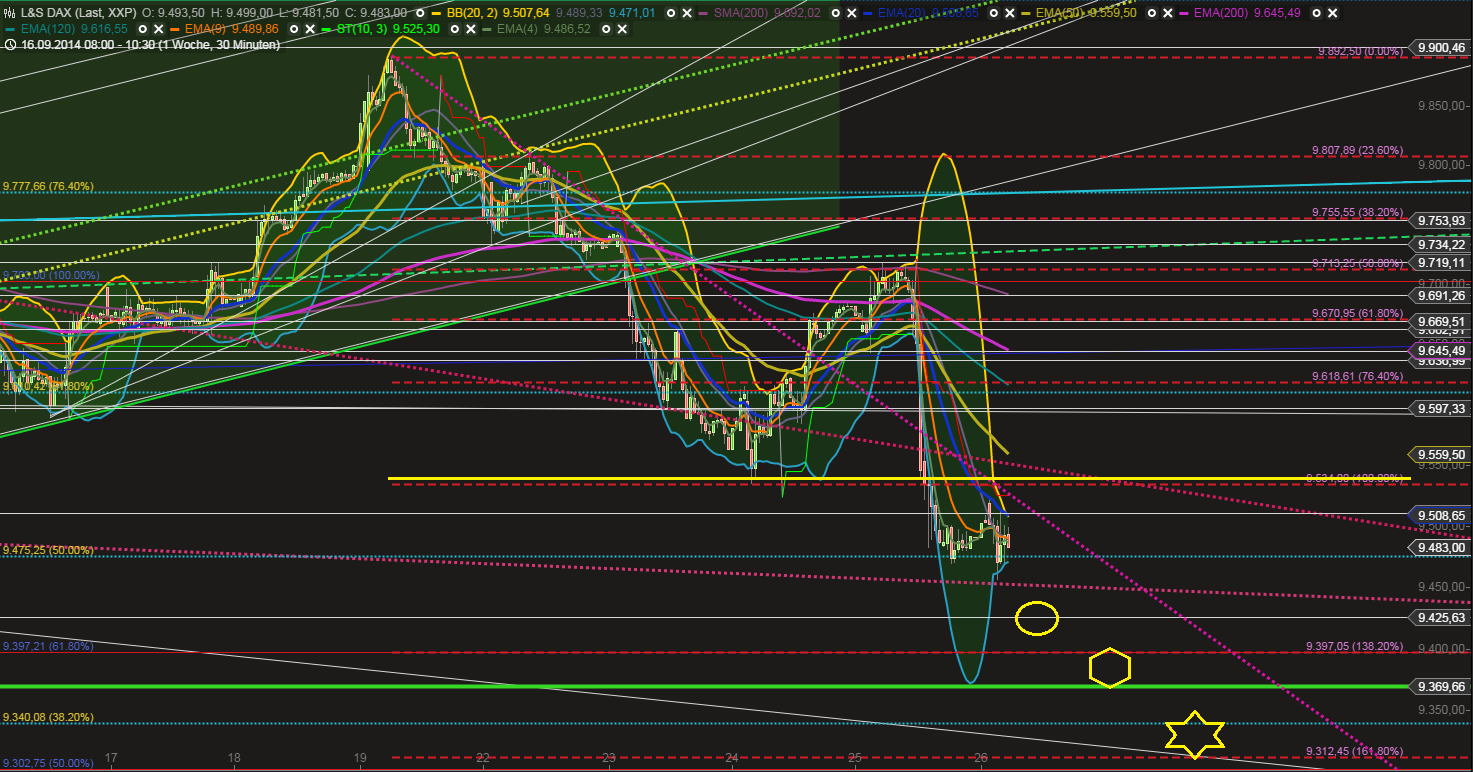The height and width of the screenshot is (772, 1473).
Task: Open settings for the EMA(200) indicator
Action: 1317,13
